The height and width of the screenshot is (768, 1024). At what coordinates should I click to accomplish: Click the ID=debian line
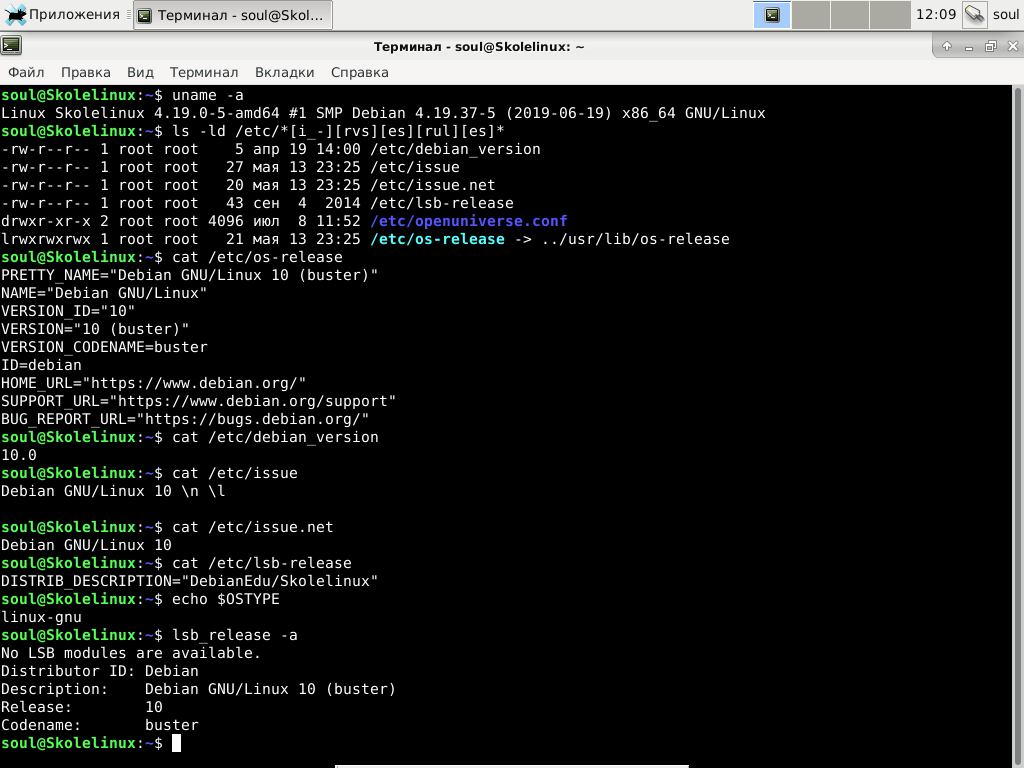(41, 365)
